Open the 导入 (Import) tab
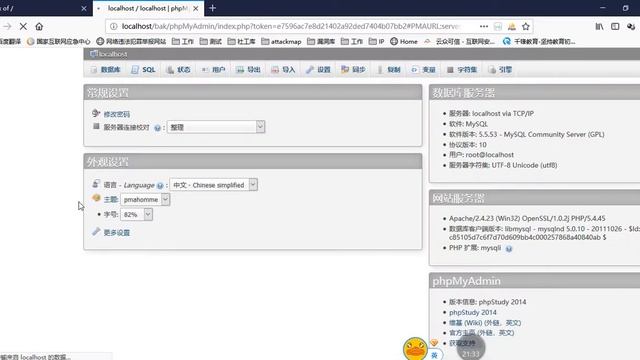Viewport: 640px width, 360px height. click(x=283, y=70)
